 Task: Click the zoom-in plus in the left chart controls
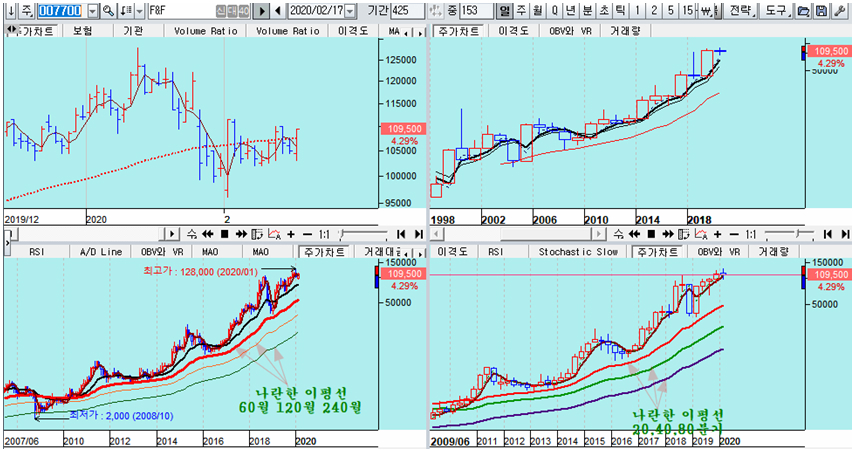[x=291, y=234]
